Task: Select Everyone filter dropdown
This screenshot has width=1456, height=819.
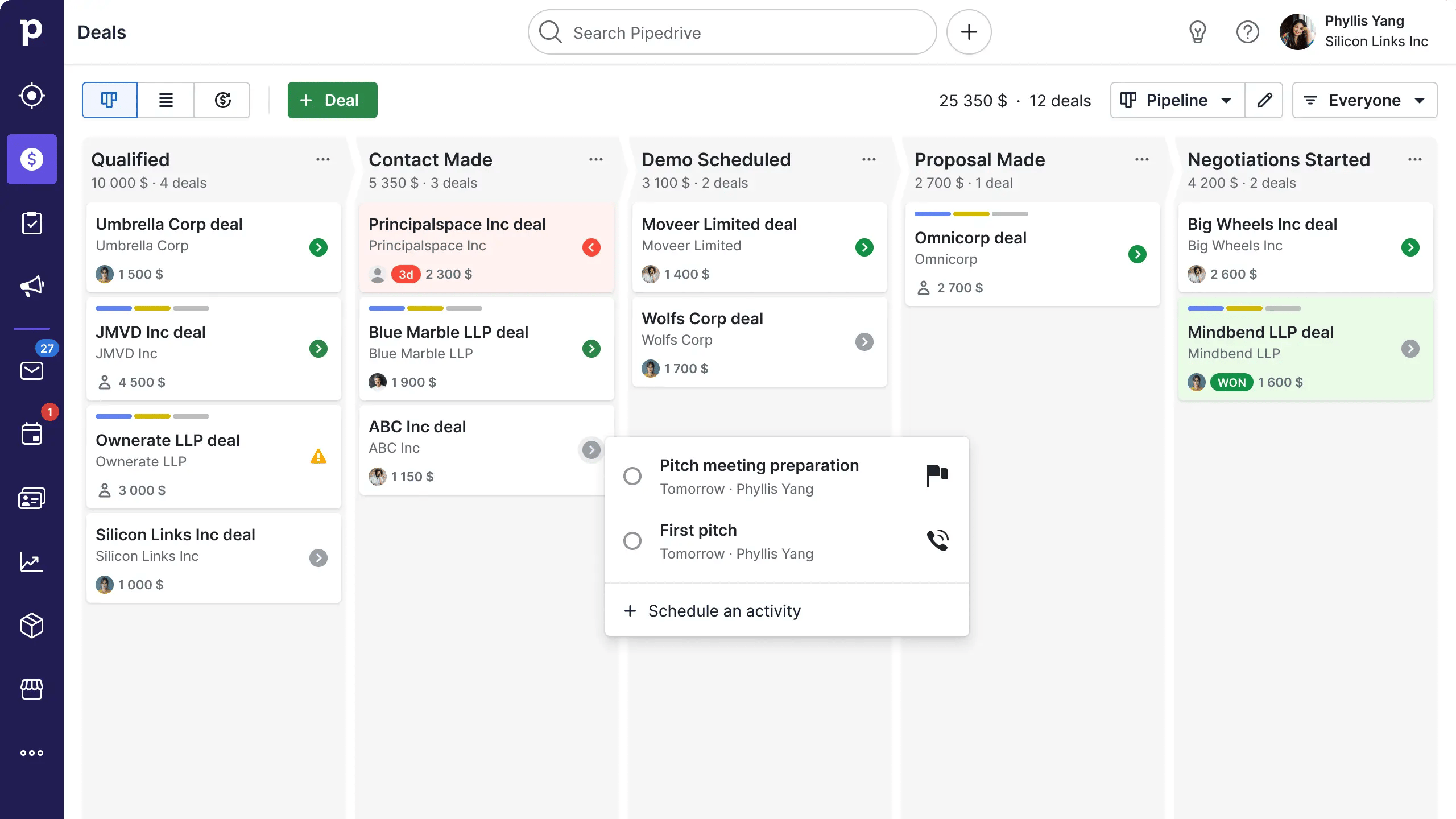Action: 1365,100
